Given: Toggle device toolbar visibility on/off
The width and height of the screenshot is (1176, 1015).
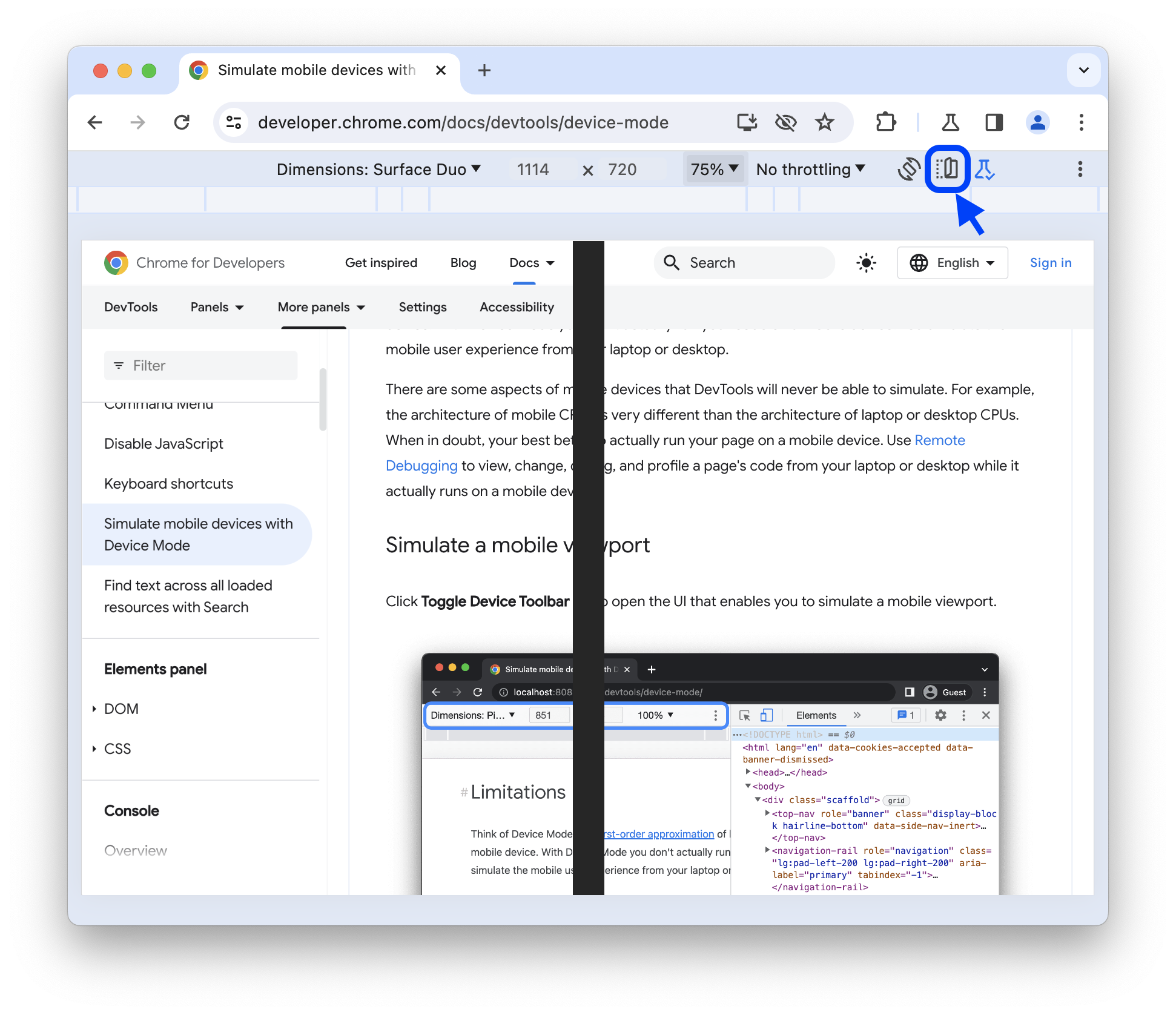Looking at the screenshot, I should click(945, 169).
